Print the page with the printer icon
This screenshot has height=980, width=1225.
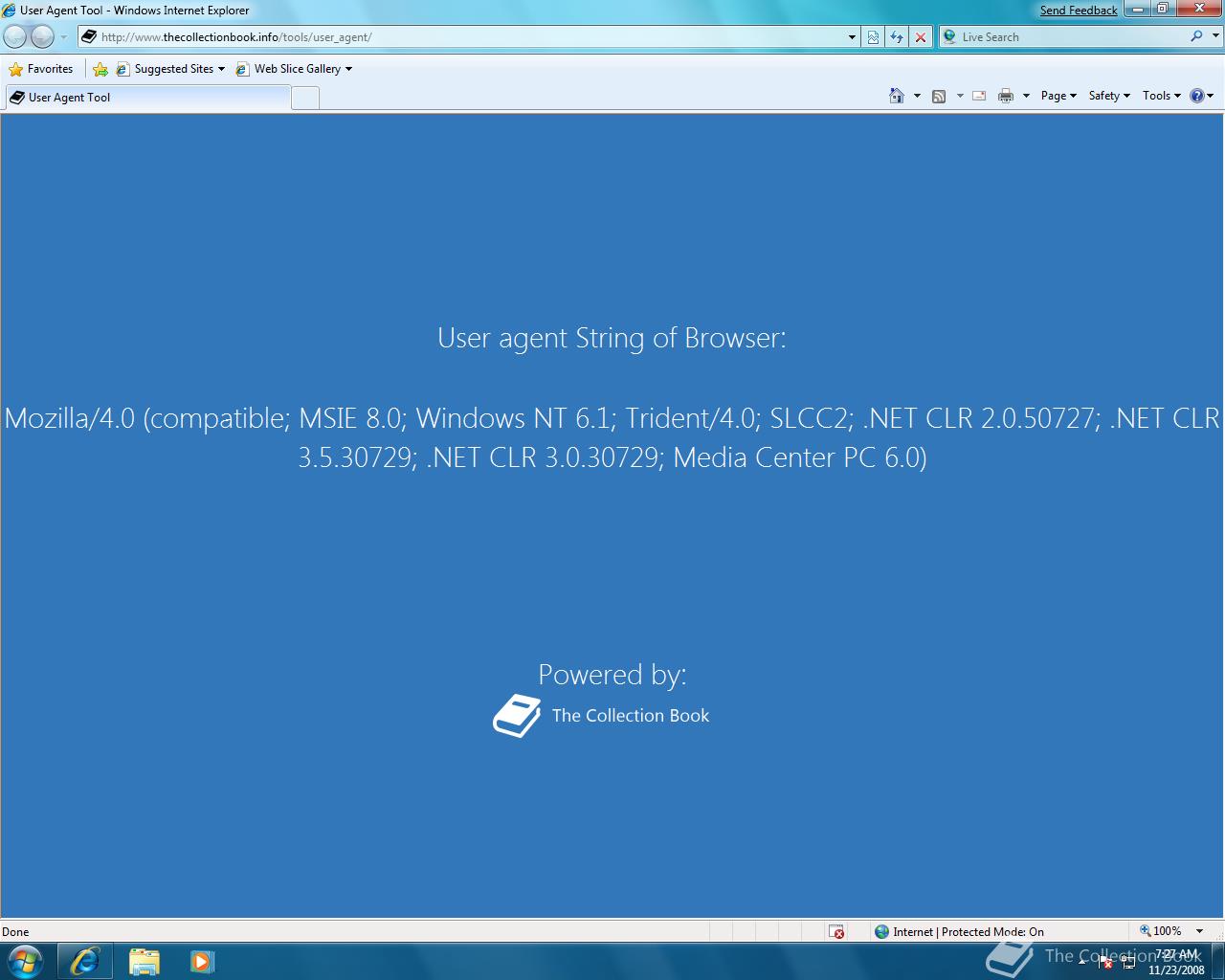point(1006,96)
